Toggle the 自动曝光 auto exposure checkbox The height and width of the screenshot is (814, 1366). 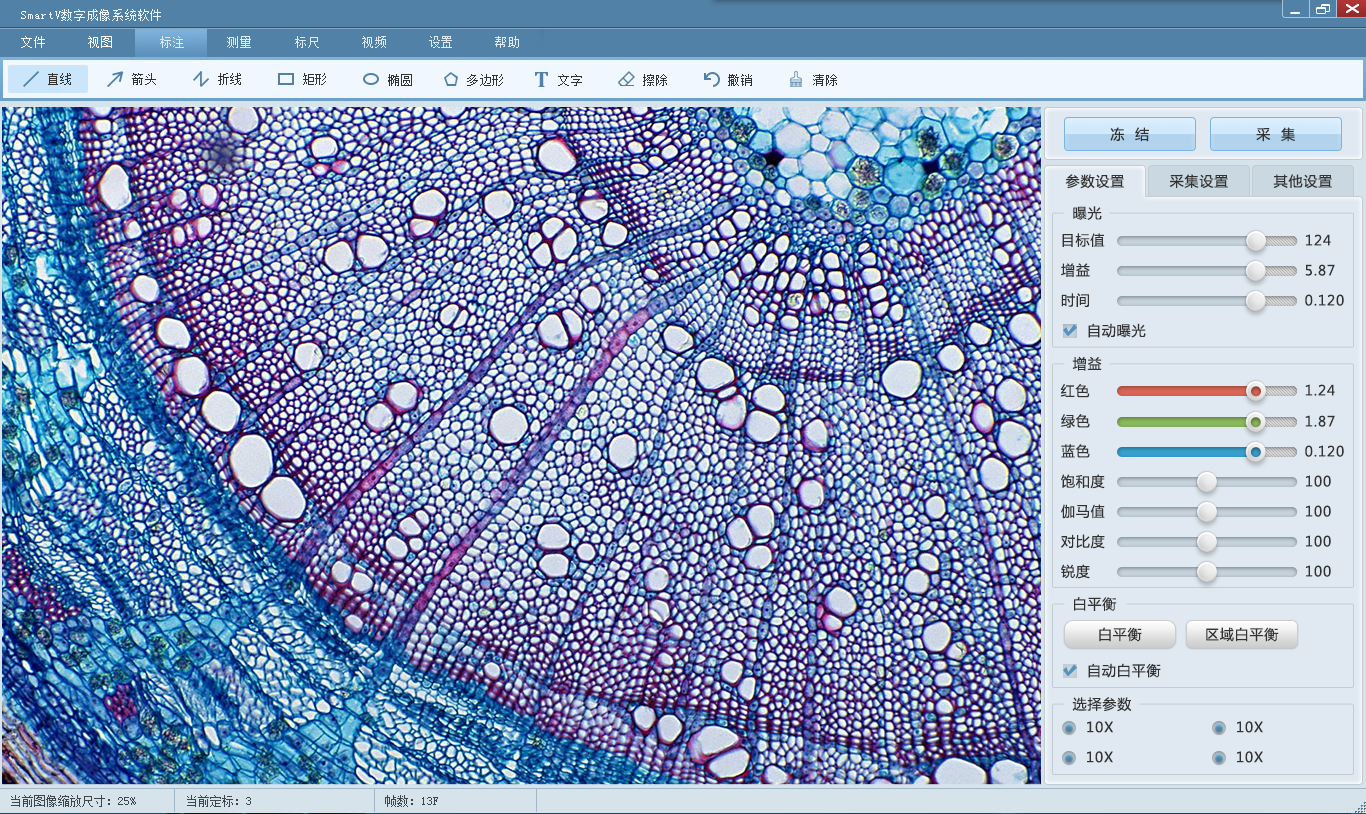point(1070,330)
